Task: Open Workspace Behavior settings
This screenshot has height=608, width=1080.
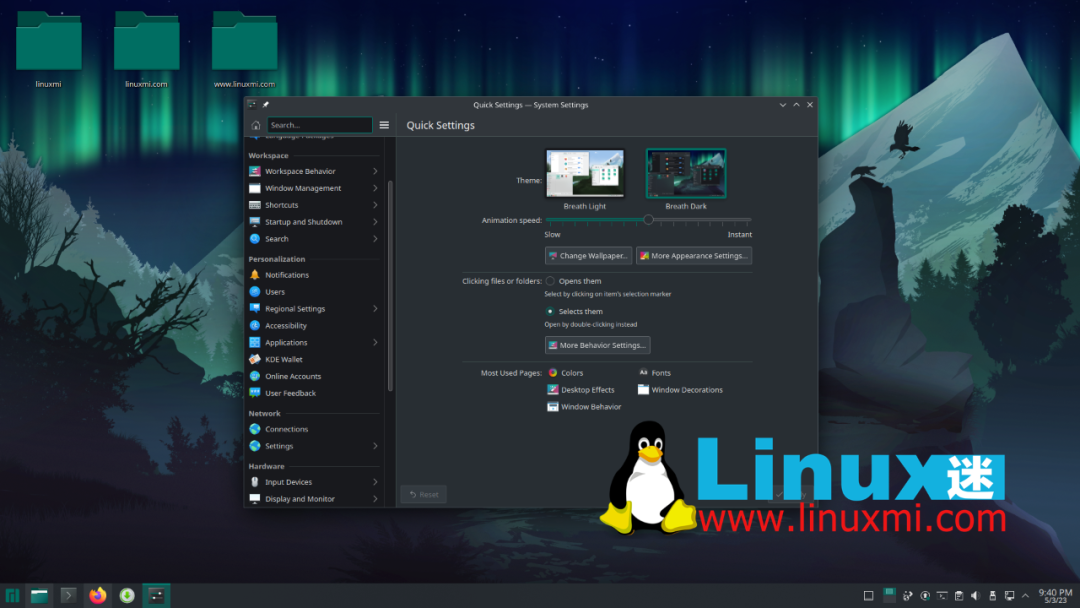Action: [313, 171]
